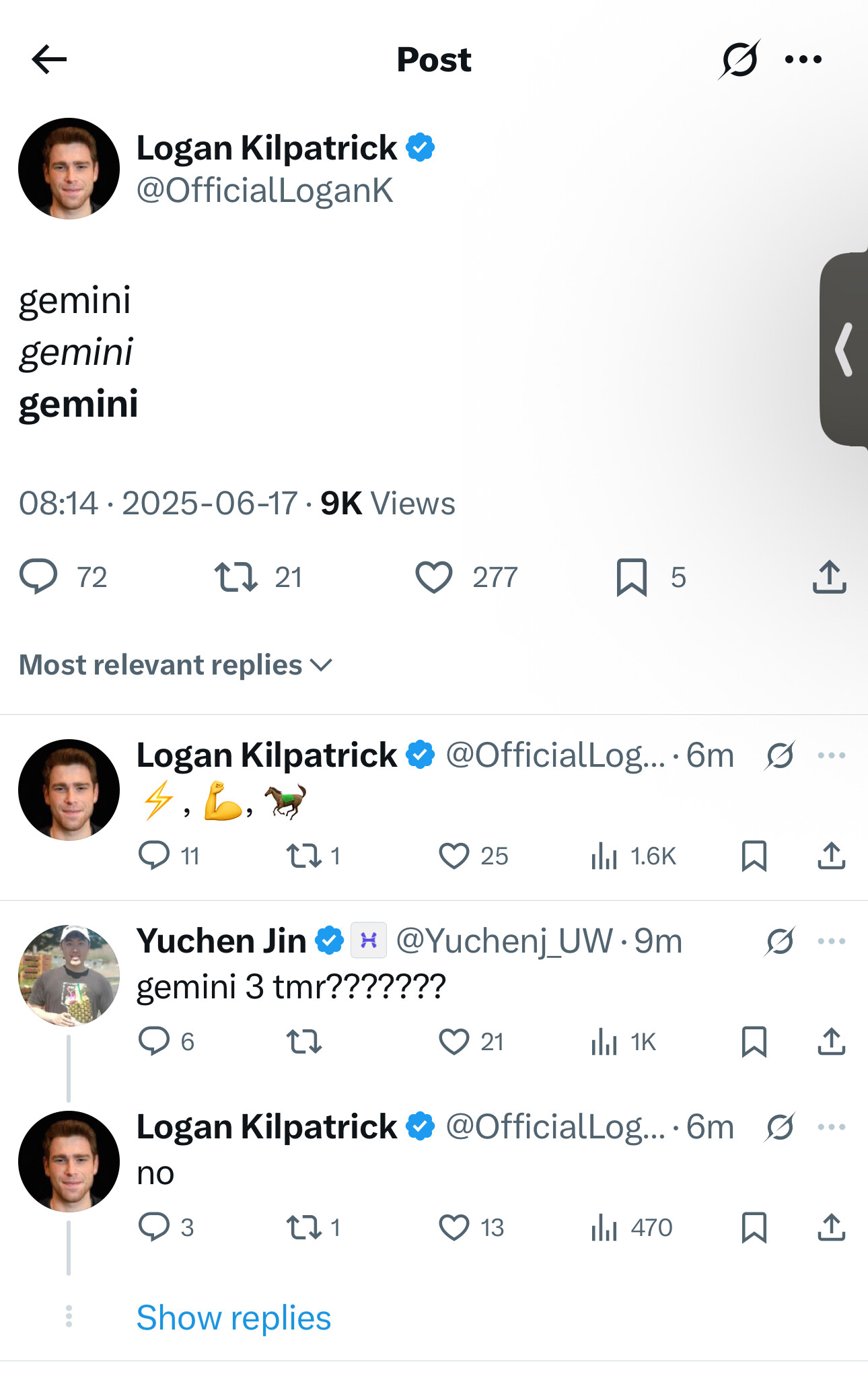Bookmark Logan's "no" reply
This screenshot has width=868, height=1374.
754,1227
